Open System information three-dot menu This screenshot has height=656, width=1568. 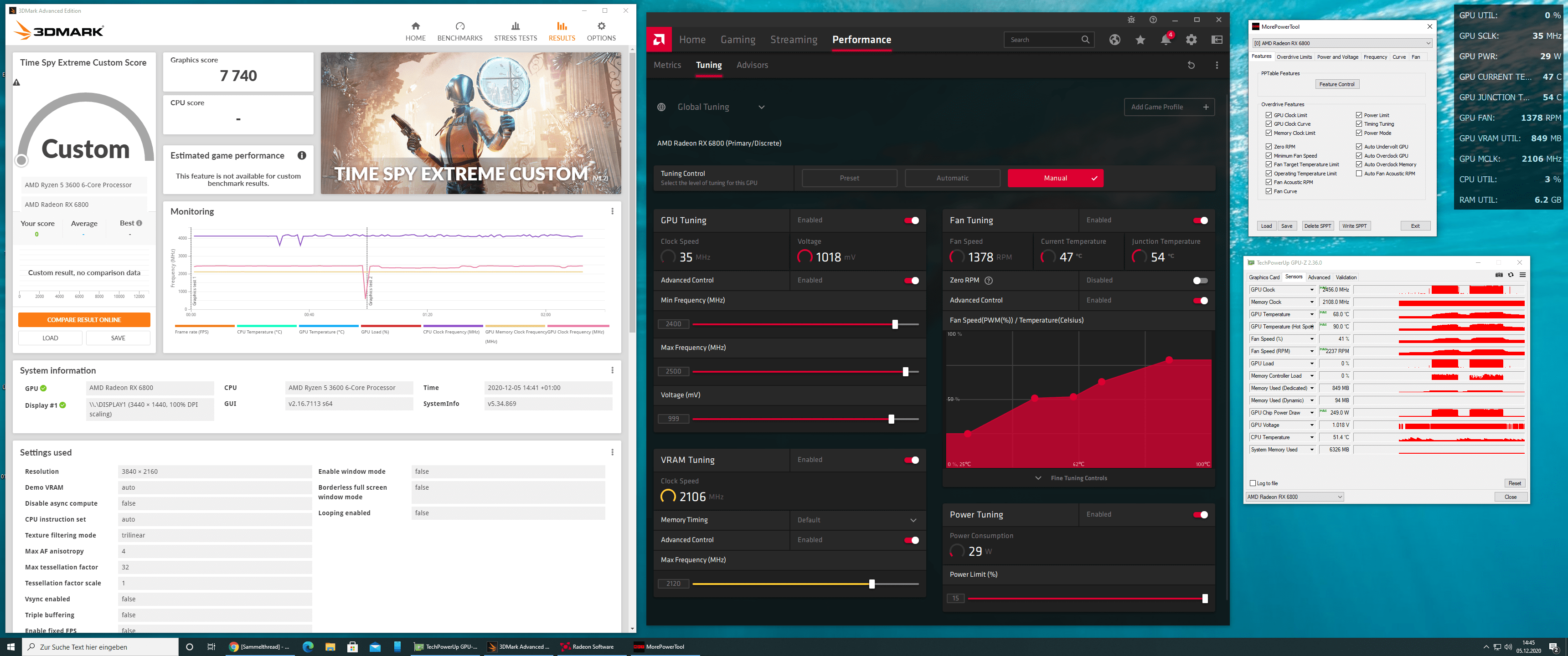pos(612,370)
